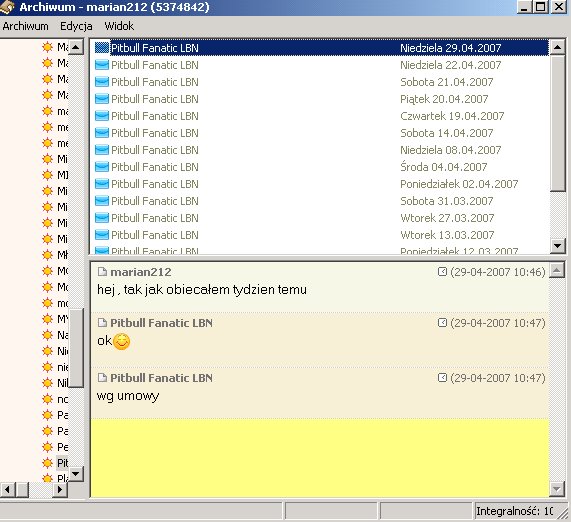Click the 'wg umowy' message text

(128, 396)
